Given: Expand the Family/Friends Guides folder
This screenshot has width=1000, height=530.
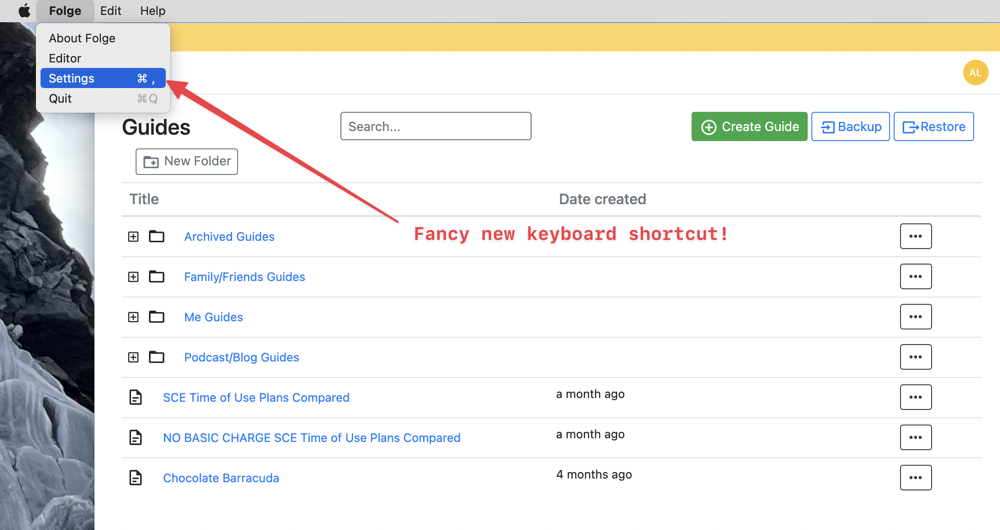Looking at the screenshot, I should tap(133, 277).
